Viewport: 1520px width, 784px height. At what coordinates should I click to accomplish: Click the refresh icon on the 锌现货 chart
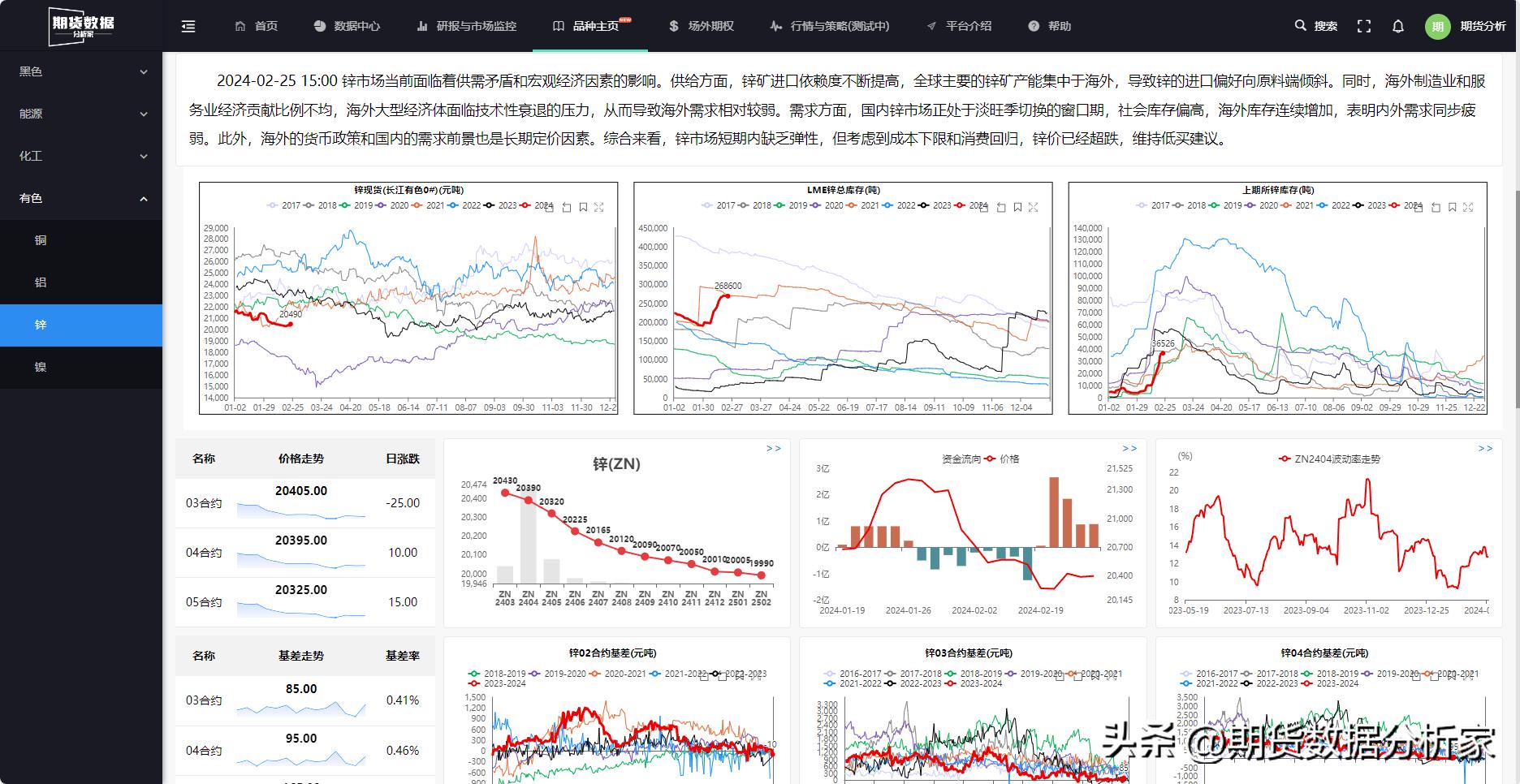[x=566, y=207]
